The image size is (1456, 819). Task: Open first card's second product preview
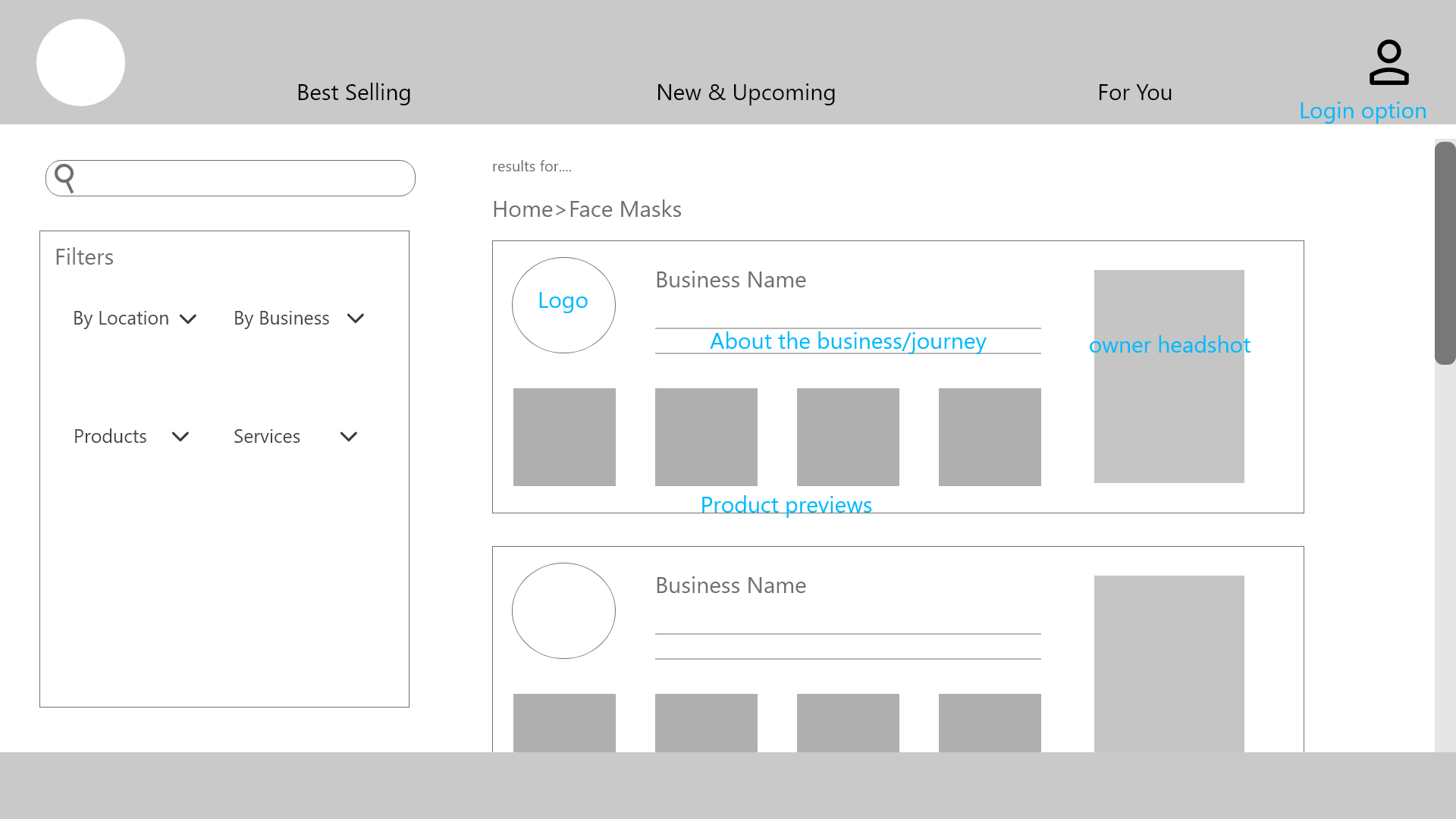pos(706,437)
